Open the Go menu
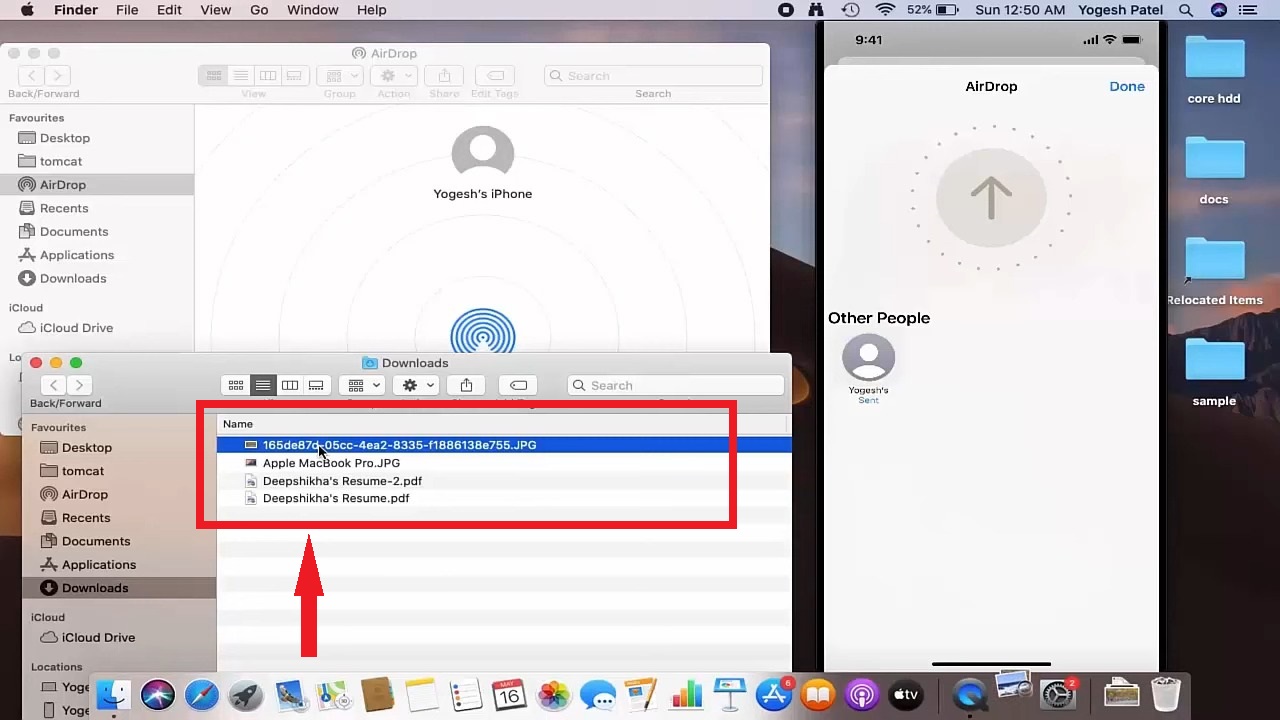Viewport: 1280px width, 720px height. (x=259, y=10)
